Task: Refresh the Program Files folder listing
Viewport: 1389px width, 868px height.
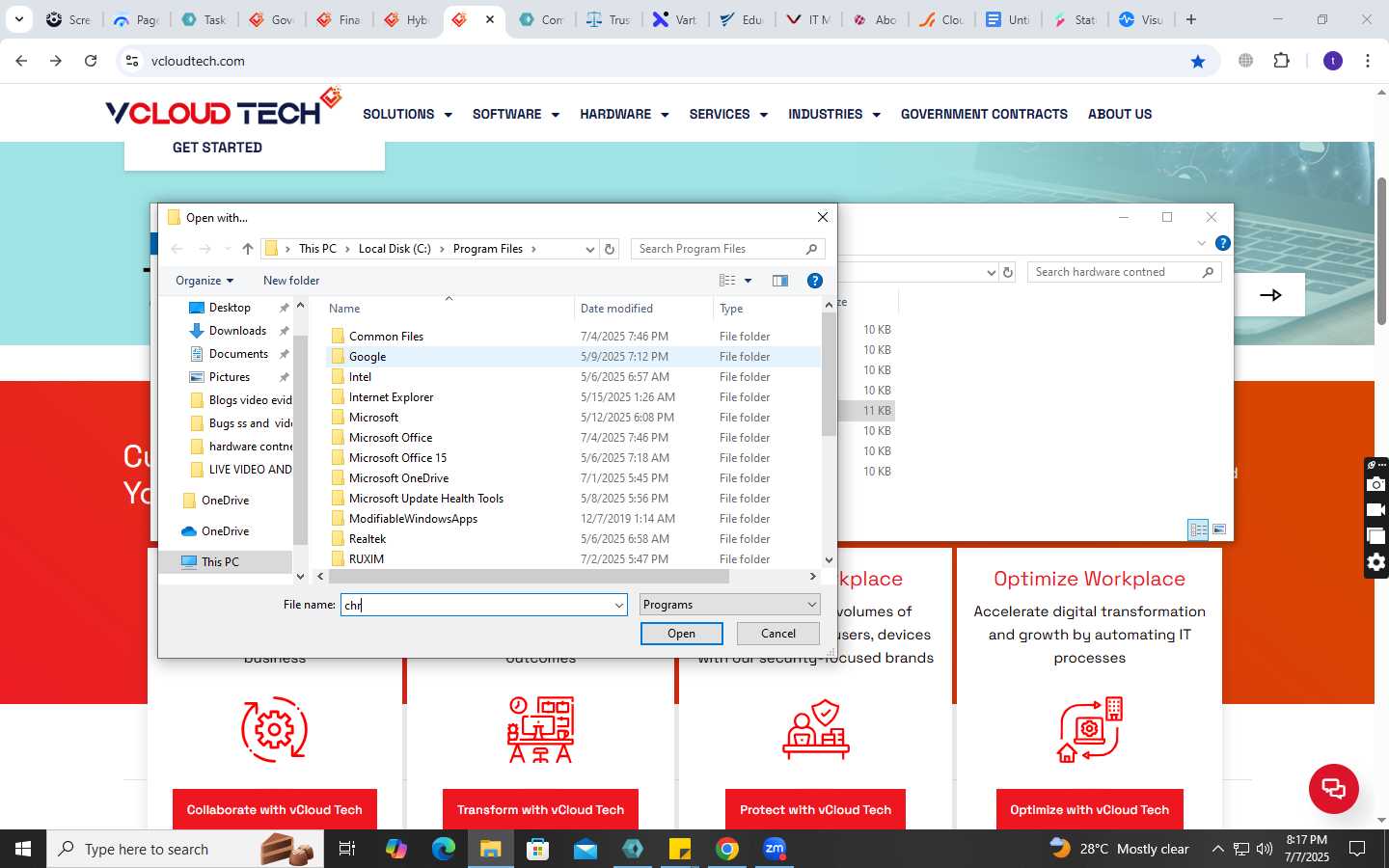Action: (x=610, y=249)
